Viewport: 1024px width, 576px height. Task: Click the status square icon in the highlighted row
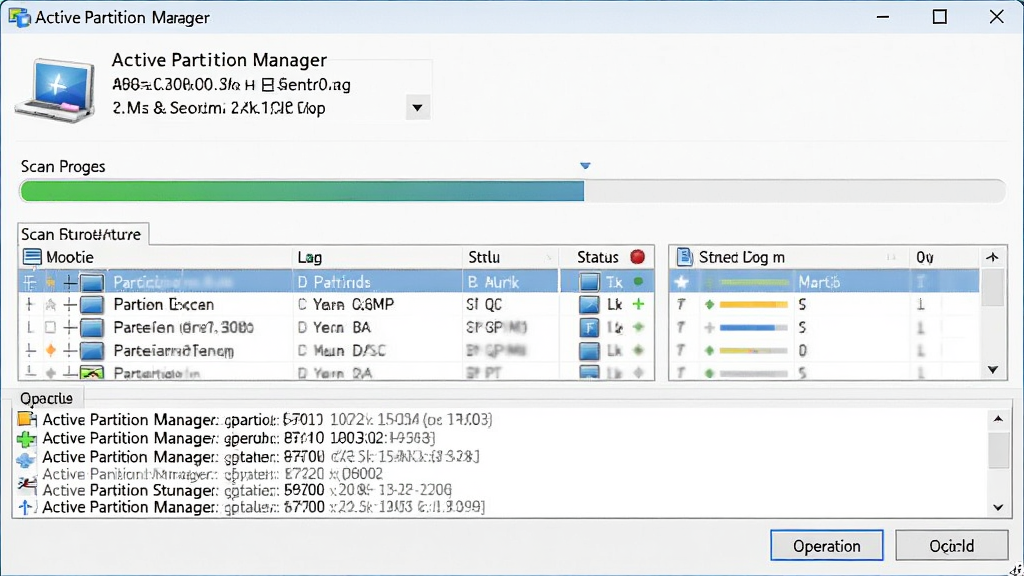(x=589, y=282)
